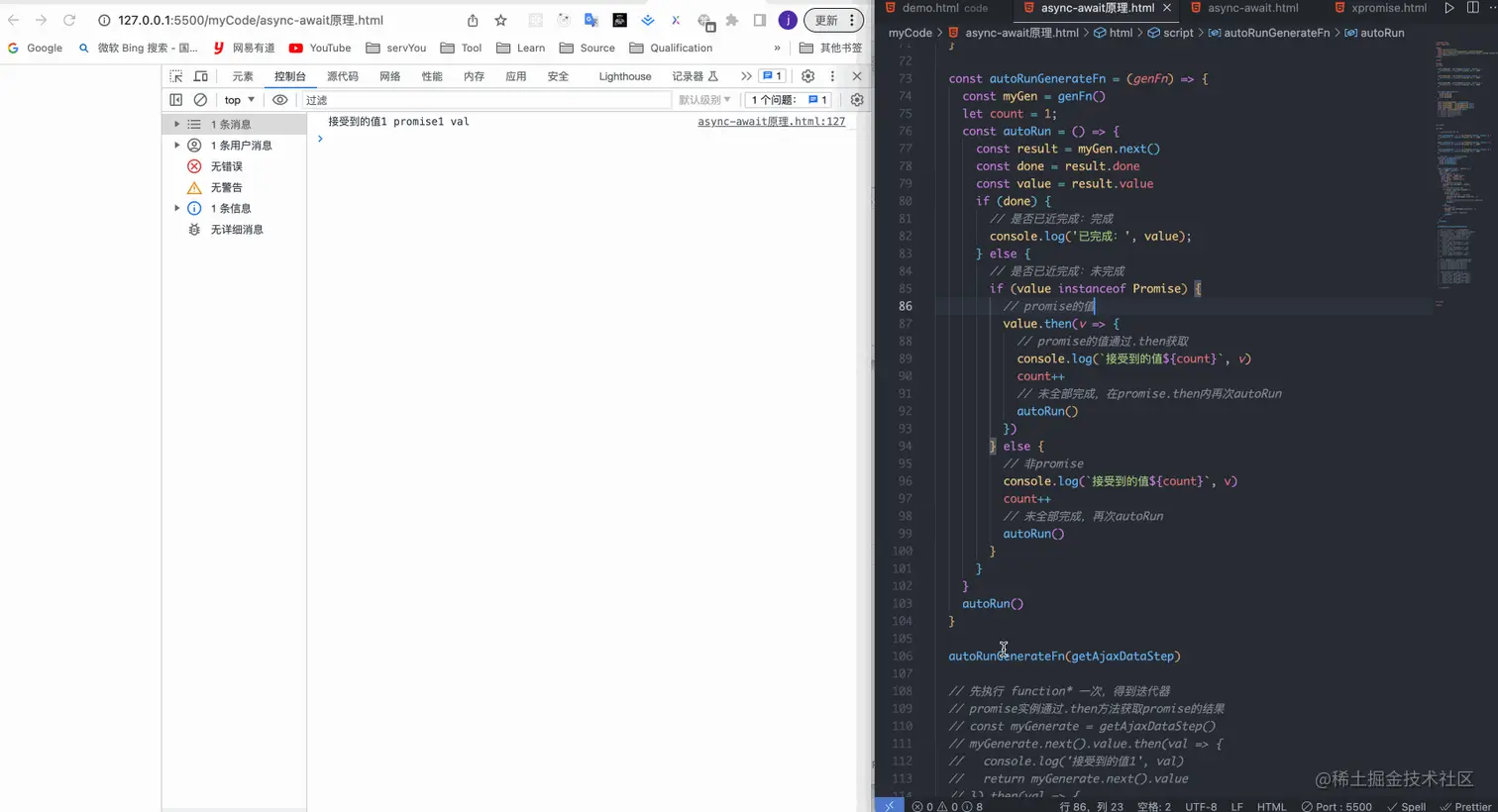Show hidden bookmarks with the double chevron
The image size is (1498, 812).
point(777,48)
